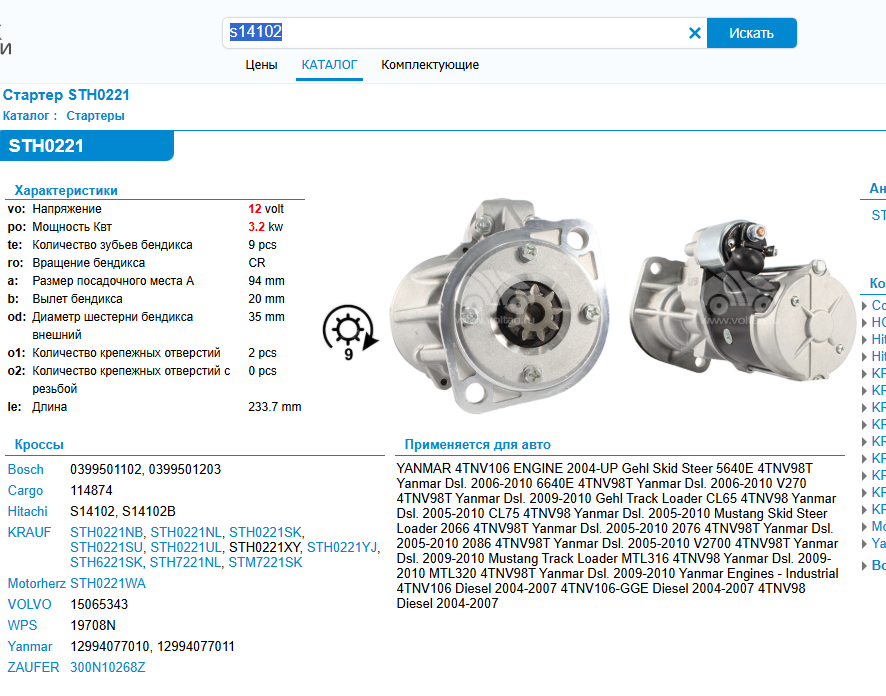This screenshot has width=886, height=696.
Task: Click the Cargo number 114874
Action: click(x=91, y=490)
